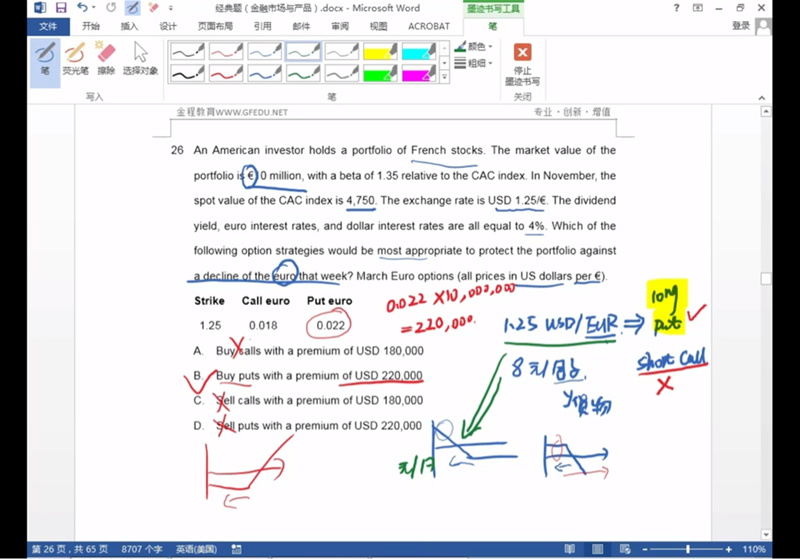Click macro recording icon in status bar
This screenshot has width=800, height=559.
coord(236,549)
